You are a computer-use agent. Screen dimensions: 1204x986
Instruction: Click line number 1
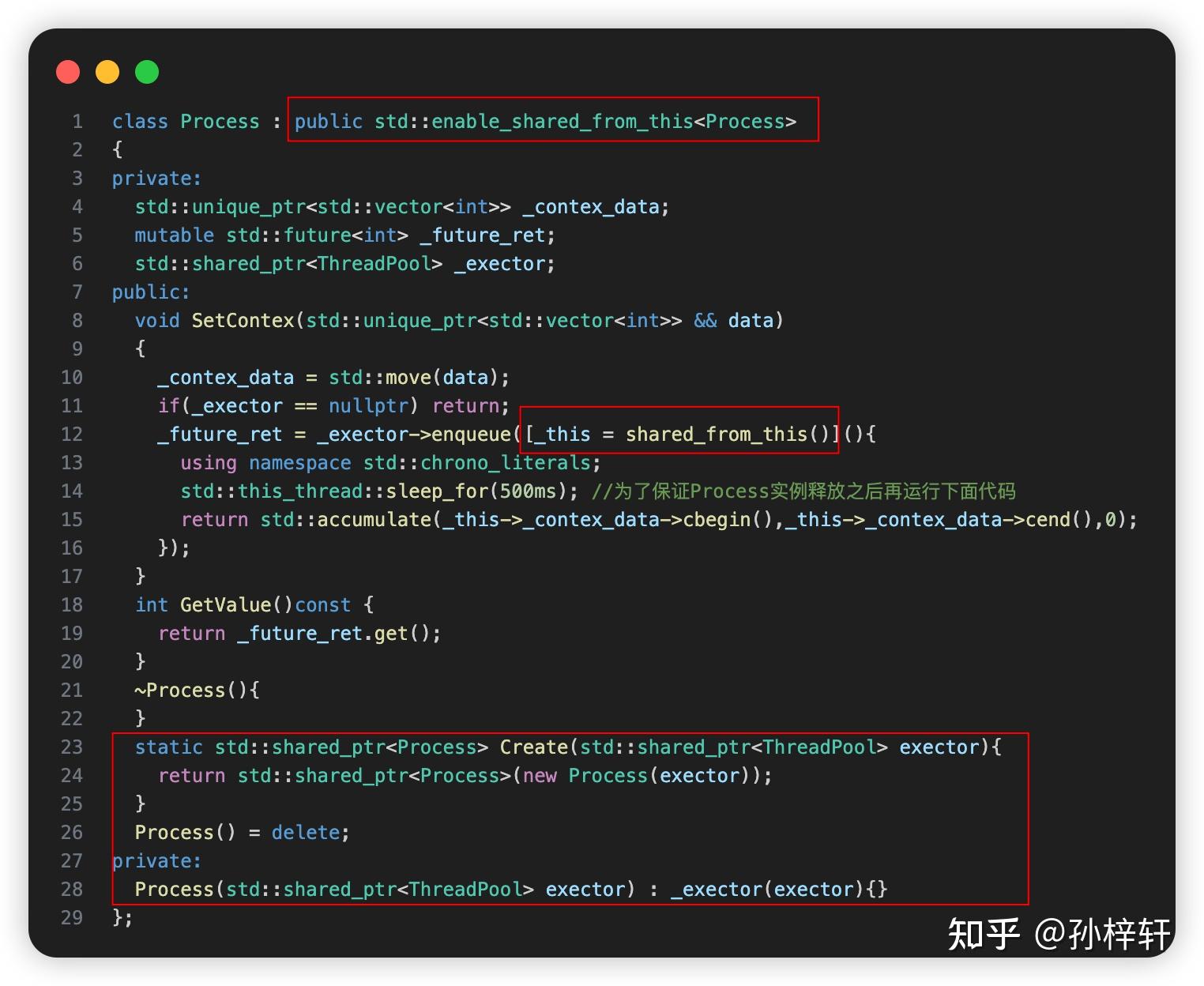coord(77,121)
